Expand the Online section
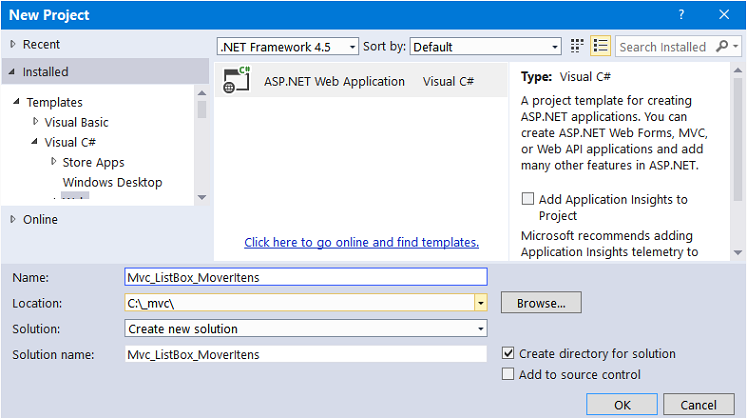The image size is (747, 418). pyautogui.click(x=13, y=219)
